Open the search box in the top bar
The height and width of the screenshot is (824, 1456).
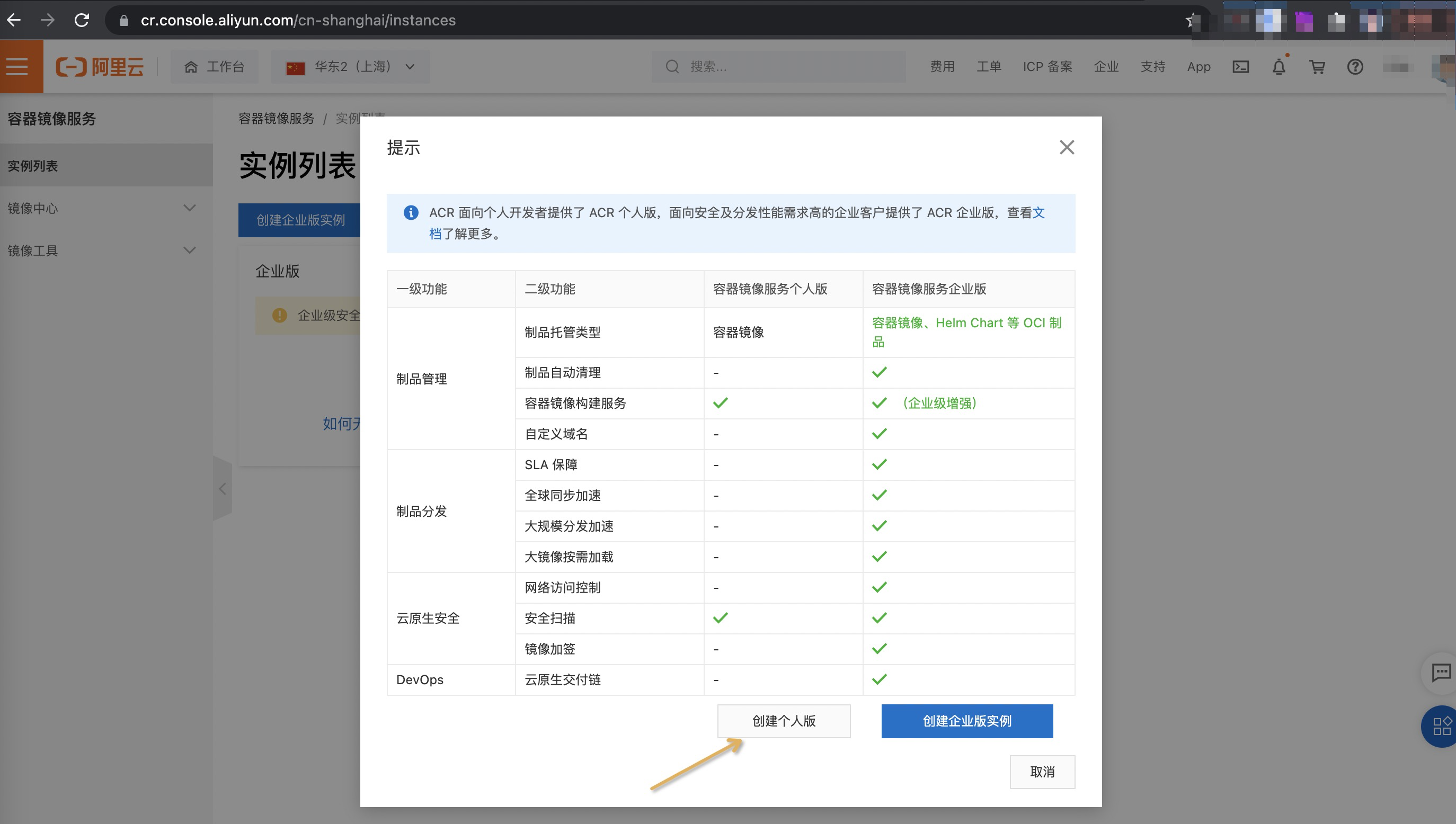tap(778, 66)
